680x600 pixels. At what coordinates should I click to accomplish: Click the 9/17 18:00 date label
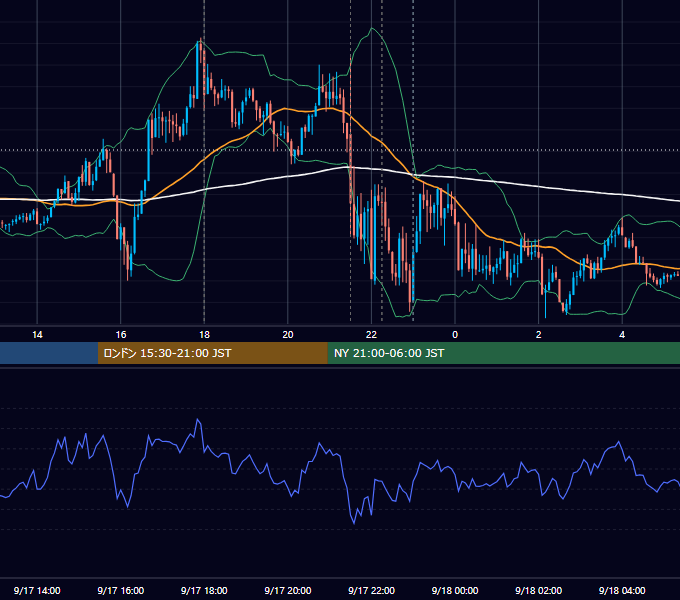[204, 590]
